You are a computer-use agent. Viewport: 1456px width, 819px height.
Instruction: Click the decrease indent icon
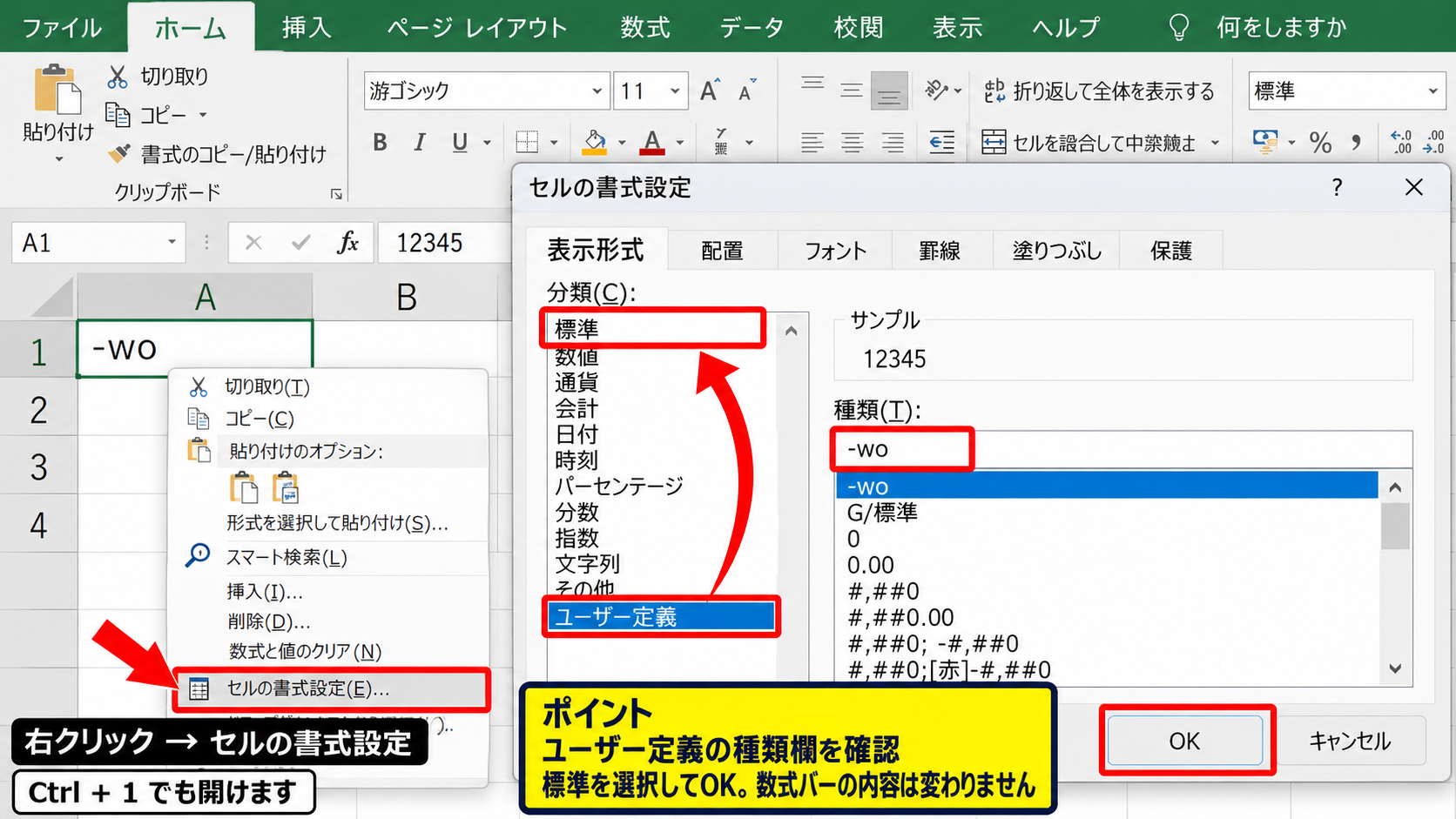[x=941, y=142]
